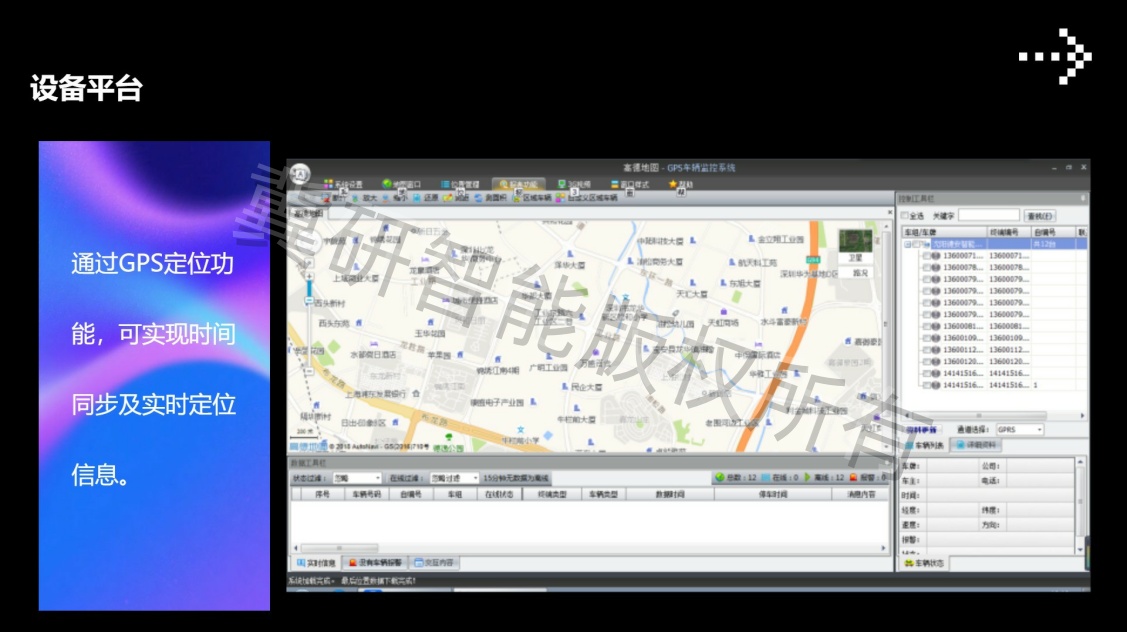The image size is (1127, 632).
Task: Select the 车辆状态 tab at bottom right
Action: click(x=925, y=564)
